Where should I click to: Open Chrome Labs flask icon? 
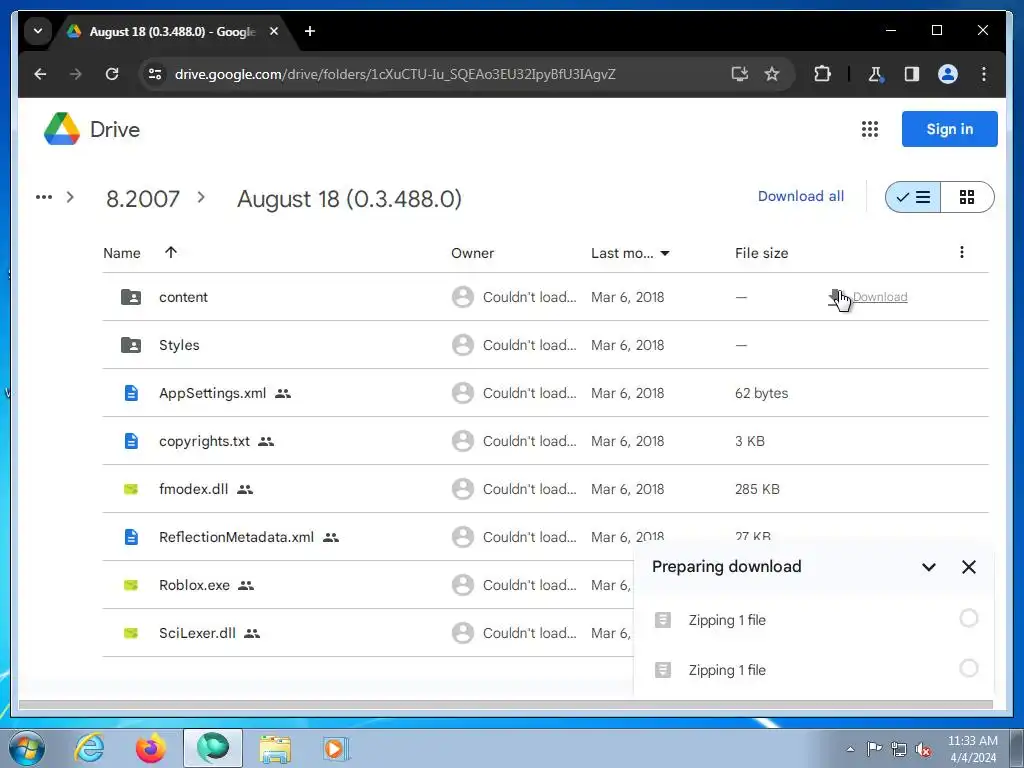tap(876, 74)
